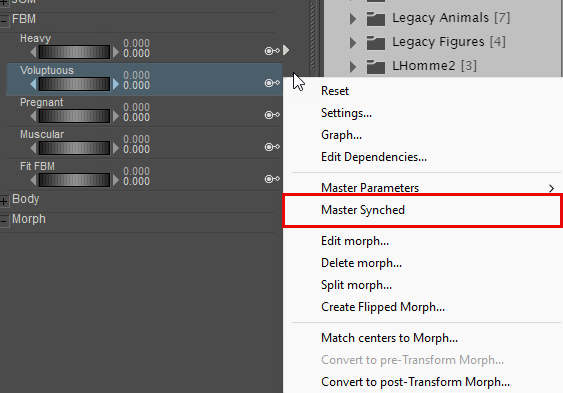Screen dimensions: 563x393
Task: Increase Muscular dial with right arrow
Action: click(x=115, y=148)
